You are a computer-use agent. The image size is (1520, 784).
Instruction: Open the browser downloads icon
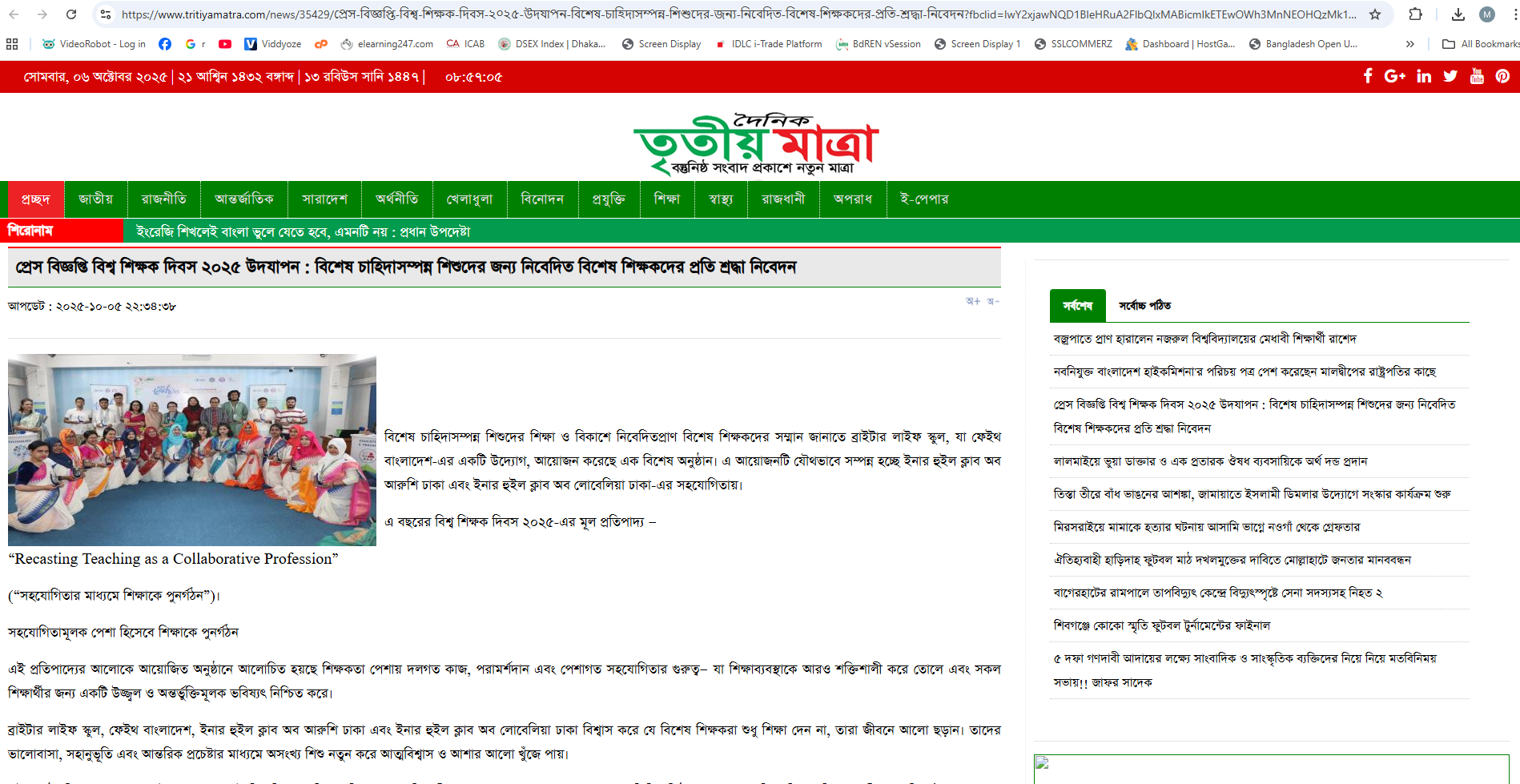coord(1458,14)
